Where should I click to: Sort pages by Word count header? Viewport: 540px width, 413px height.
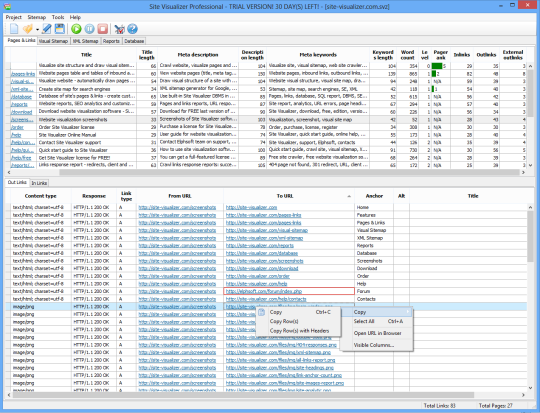[407, 55]
